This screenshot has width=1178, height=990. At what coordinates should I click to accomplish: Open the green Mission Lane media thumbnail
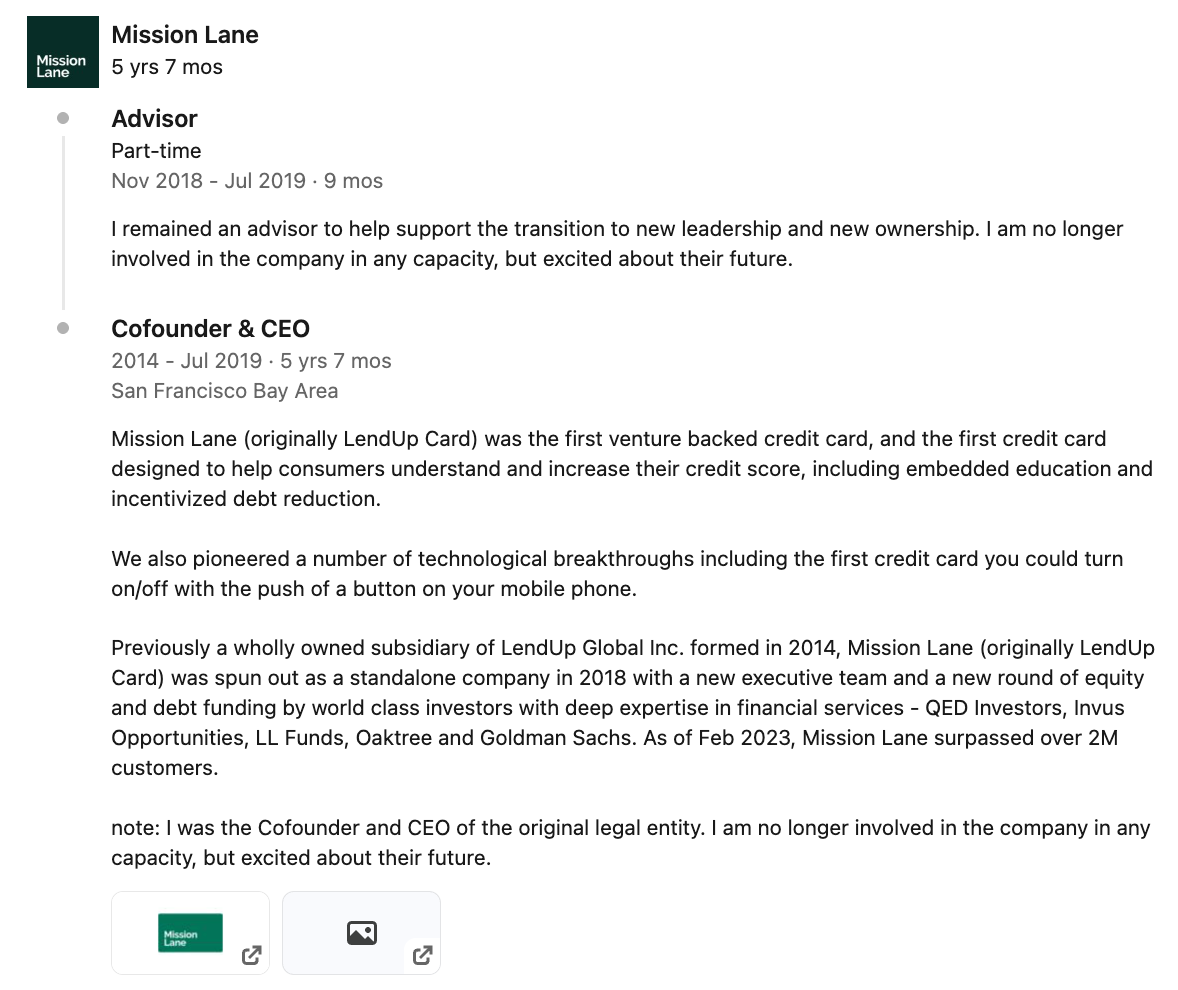[x=190, y=932]
